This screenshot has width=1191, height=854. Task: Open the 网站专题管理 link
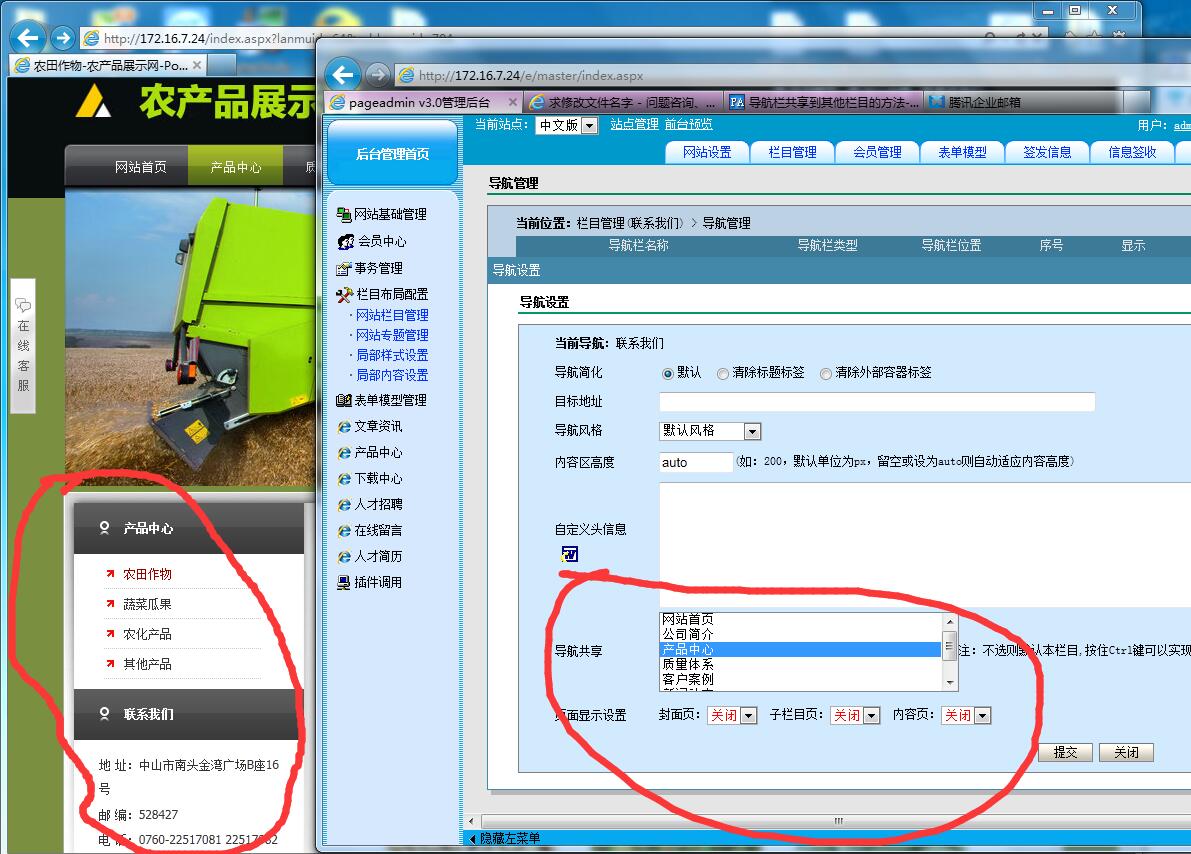[x=392, y=335]
